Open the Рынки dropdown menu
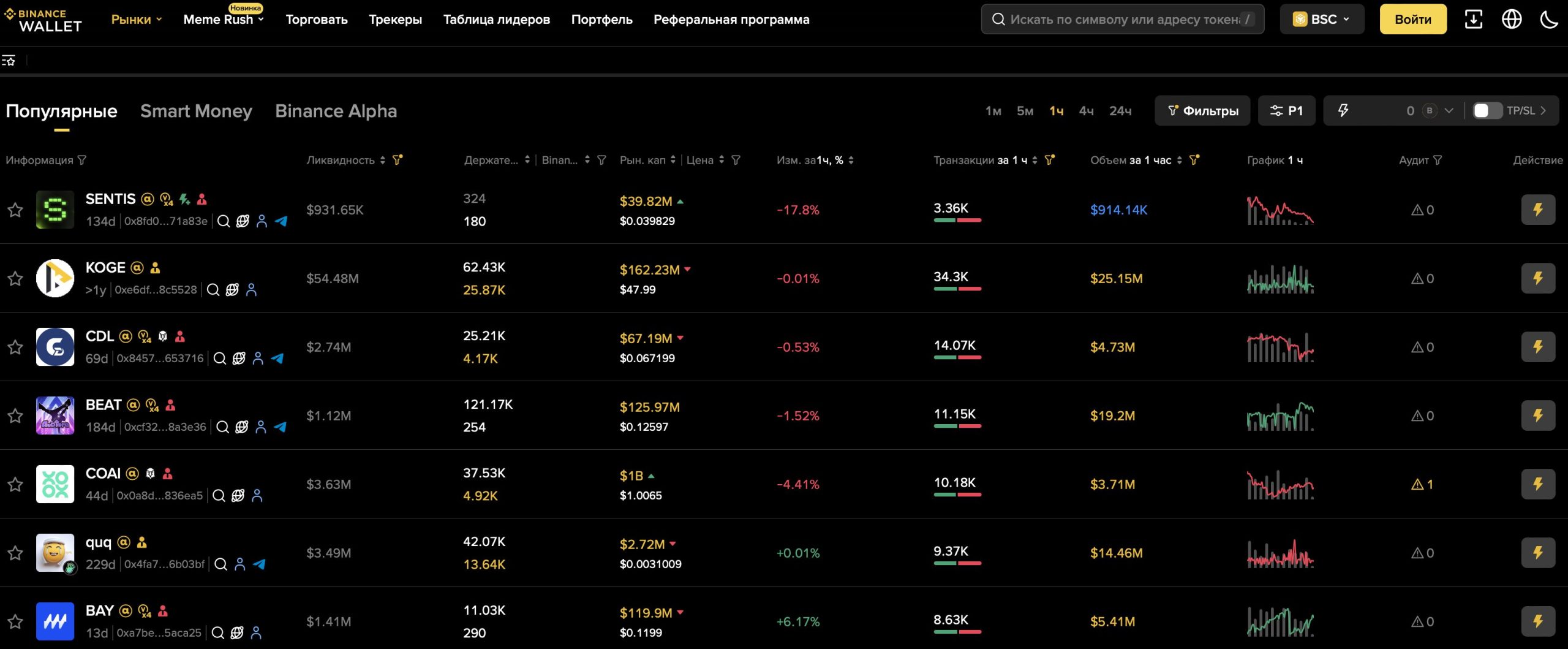Image resolution: width=1568 pixels, height=649 pixels. [x=136, y=20]
